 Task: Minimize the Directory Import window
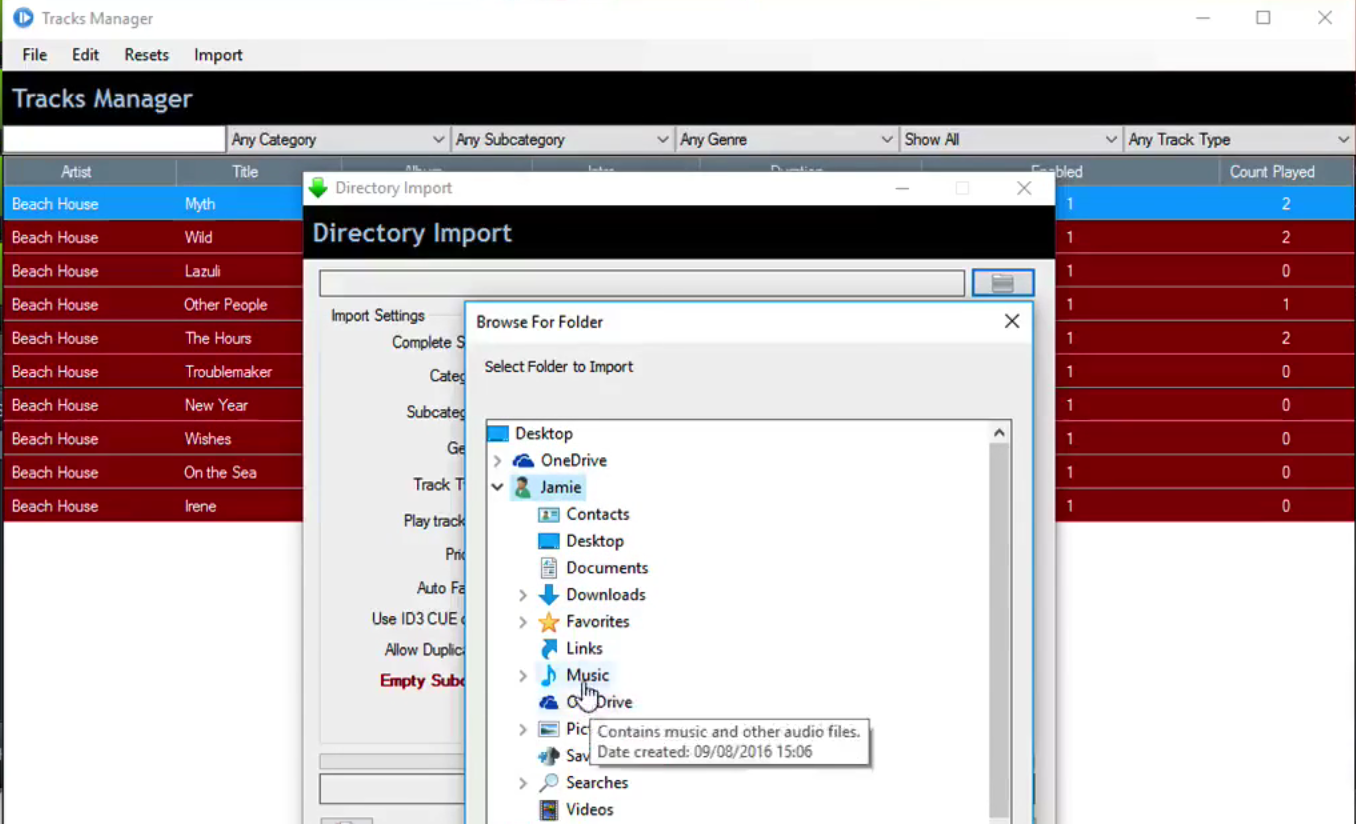[902, 188]
